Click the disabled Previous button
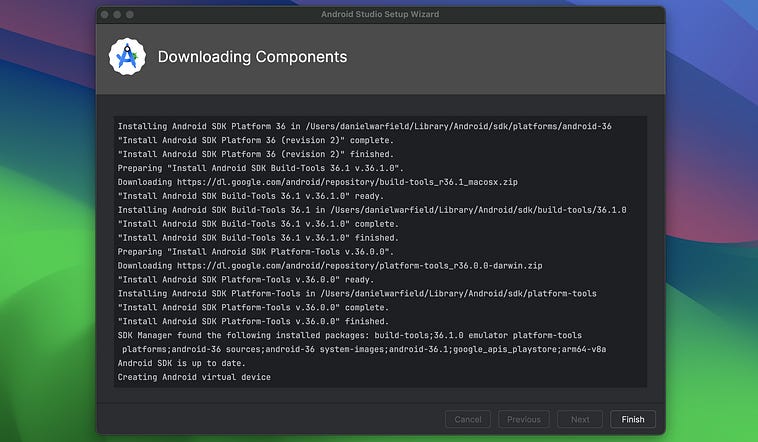This screenshot has width=758, height=442. tap(524, 419)
